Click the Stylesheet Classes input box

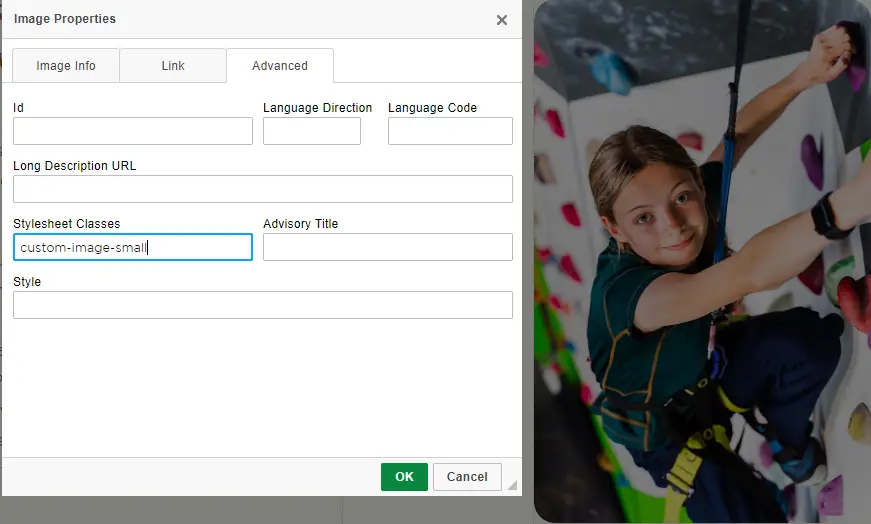coord(133,247)
